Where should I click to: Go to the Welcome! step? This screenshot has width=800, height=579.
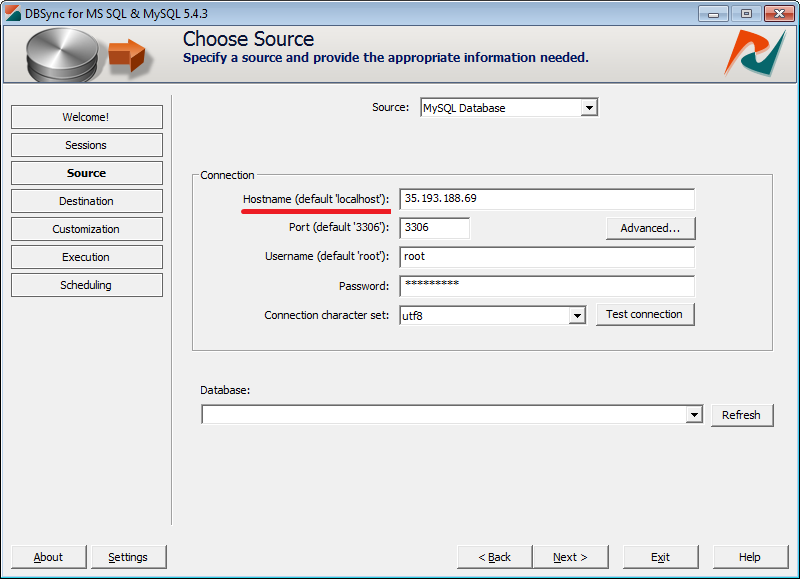point(87,117)
